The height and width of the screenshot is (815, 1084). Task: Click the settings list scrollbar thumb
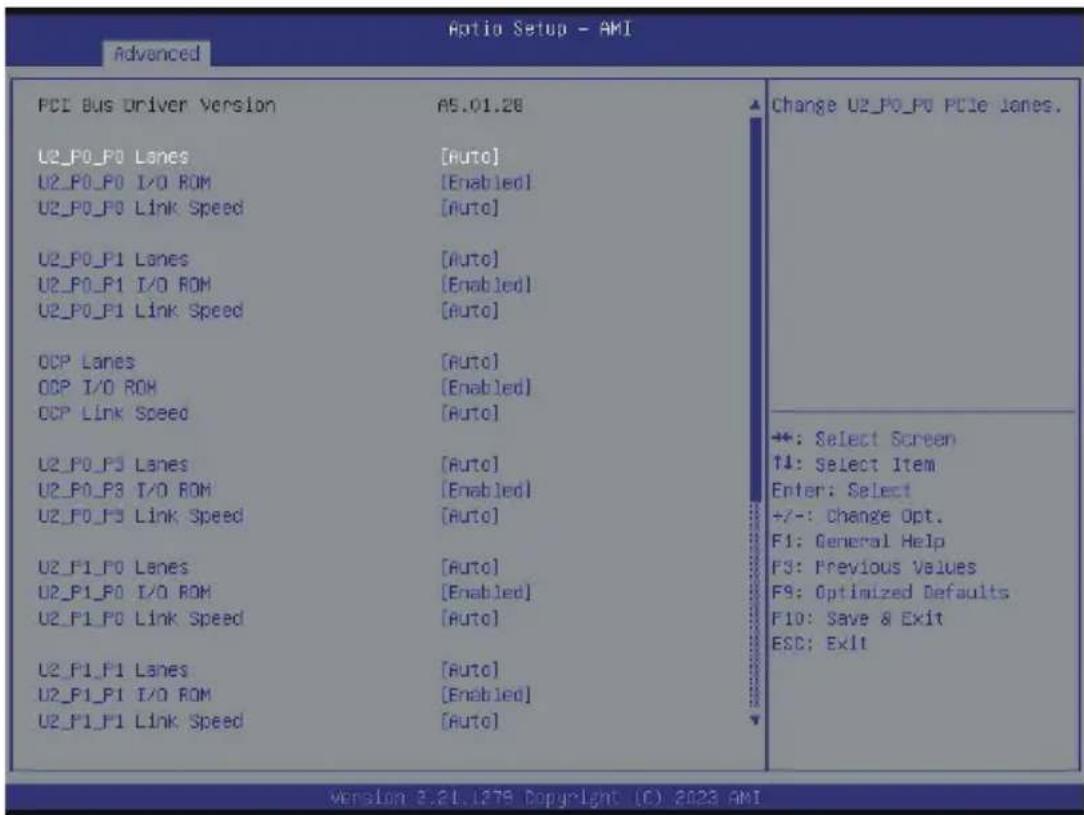755,308
